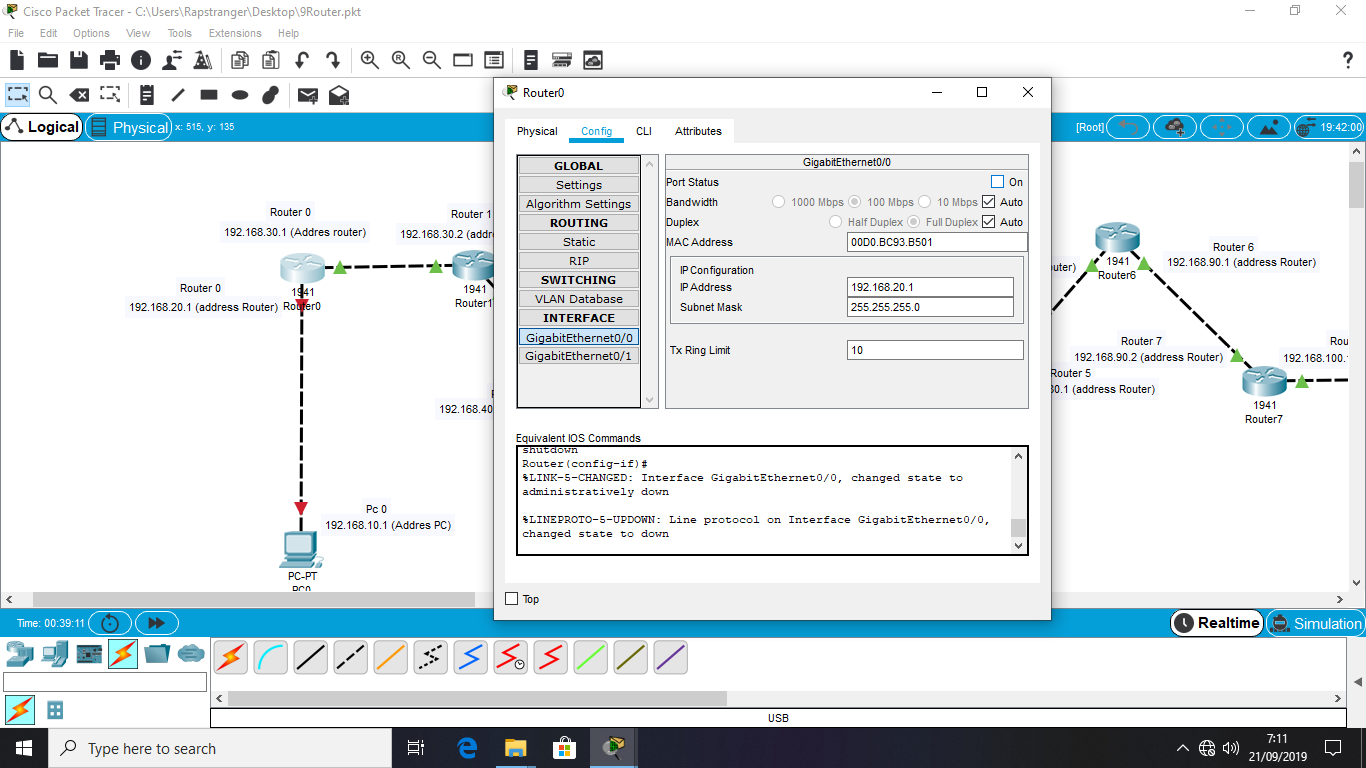Click the Fast Forward Time button
Image resolution: width=1366 pixels, height=768 pixels.
tap(157, 623)
